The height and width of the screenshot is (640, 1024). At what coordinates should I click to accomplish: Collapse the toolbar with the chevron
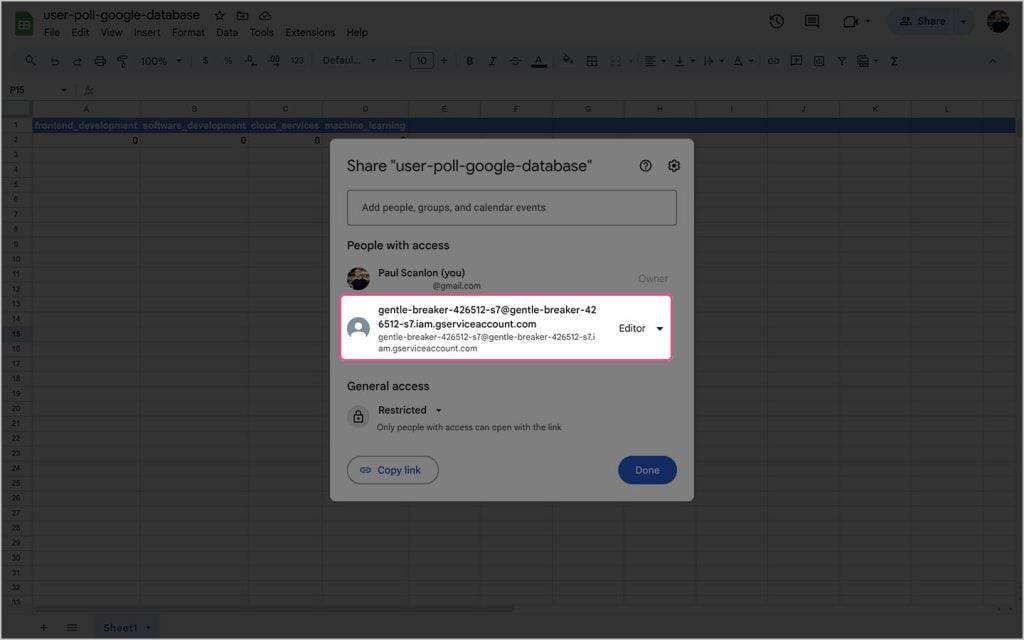tap(992, 61)
